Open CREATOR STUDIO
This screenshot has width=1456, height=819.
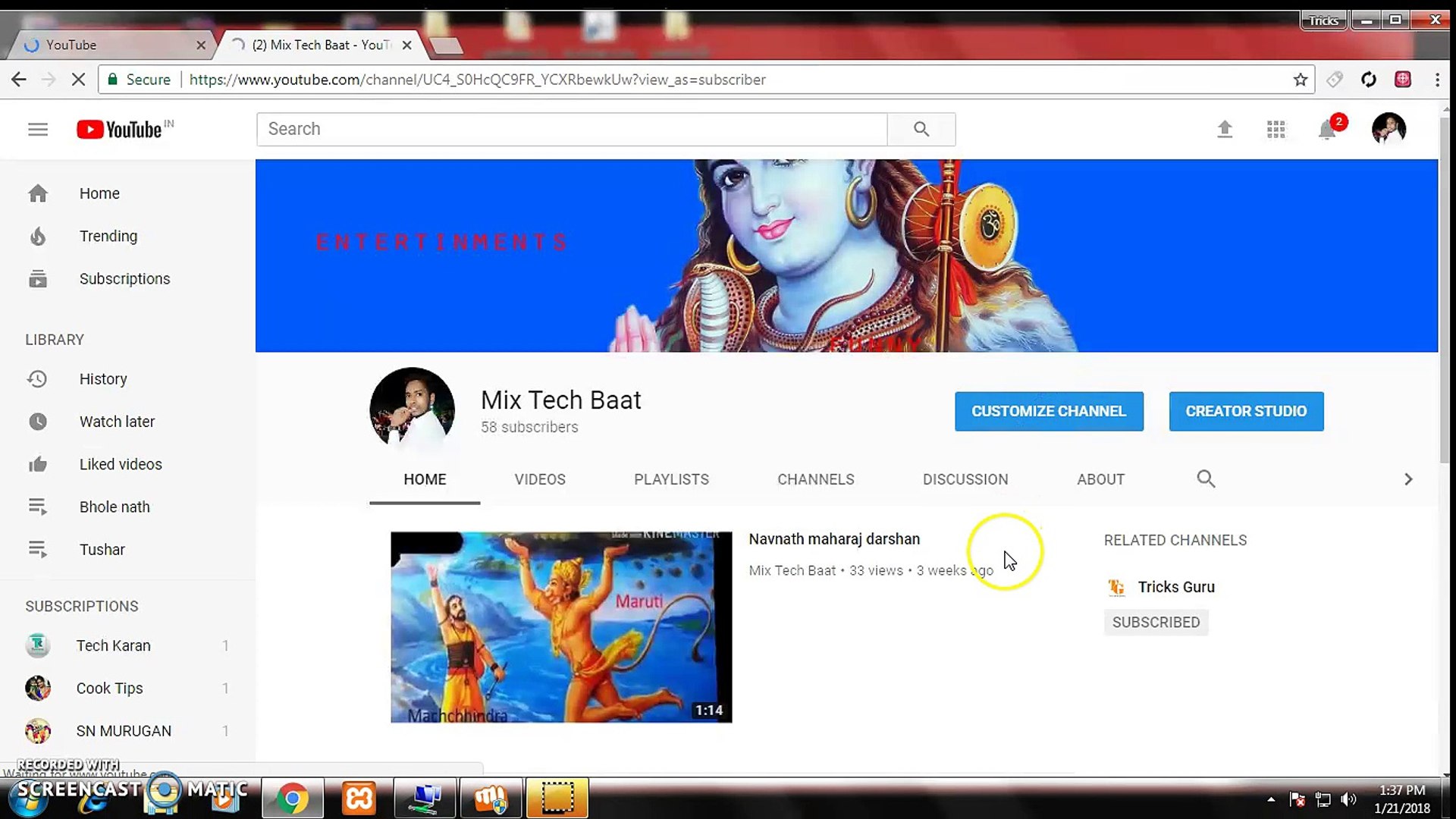point(1246,410)
